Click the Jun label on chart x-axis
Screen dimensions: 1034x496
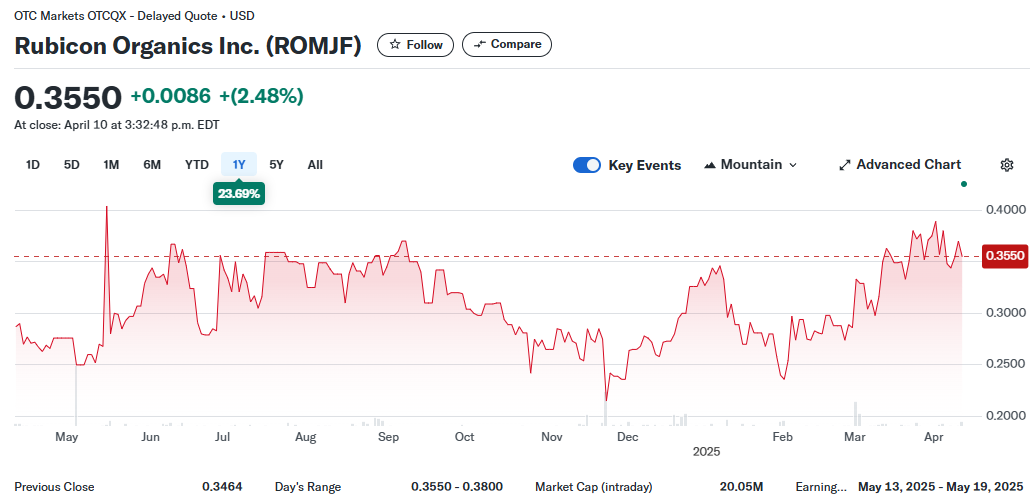click(x=150, y=437)
